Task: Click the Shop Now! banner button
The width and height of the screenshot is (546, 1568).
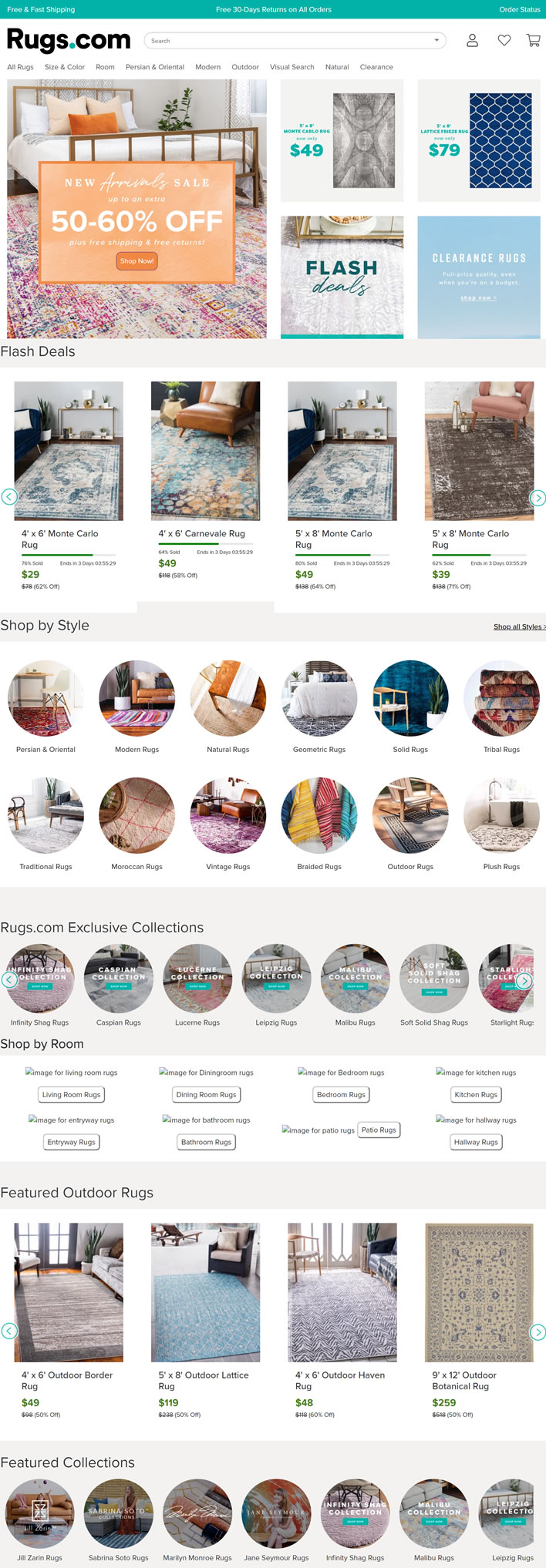Action: coord(136,261)
